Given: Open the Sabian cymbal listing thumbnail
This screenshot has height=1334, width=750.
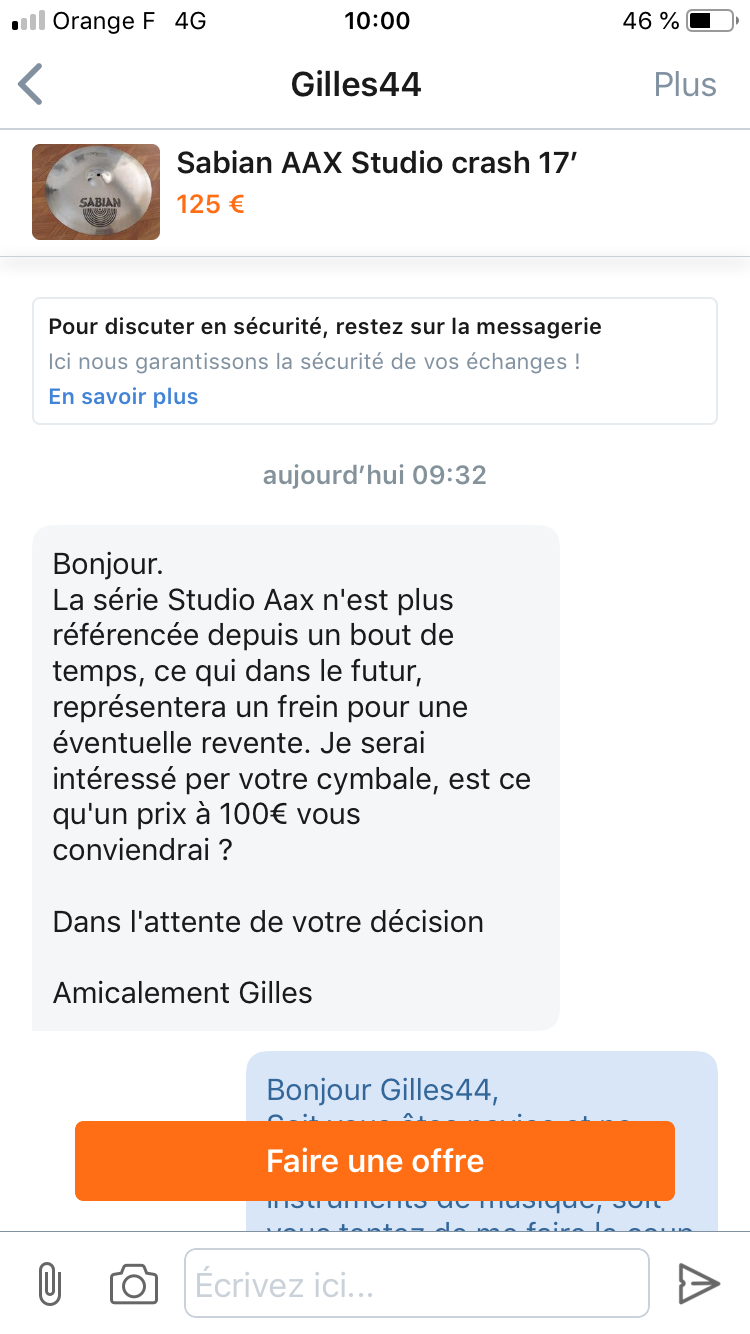Looking at the screenshot, I should 96,192.
